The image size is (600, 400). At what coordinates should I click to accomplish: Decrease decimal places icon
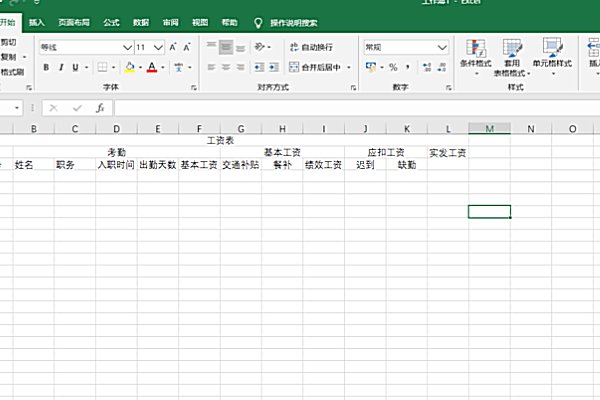click(442, 67)
